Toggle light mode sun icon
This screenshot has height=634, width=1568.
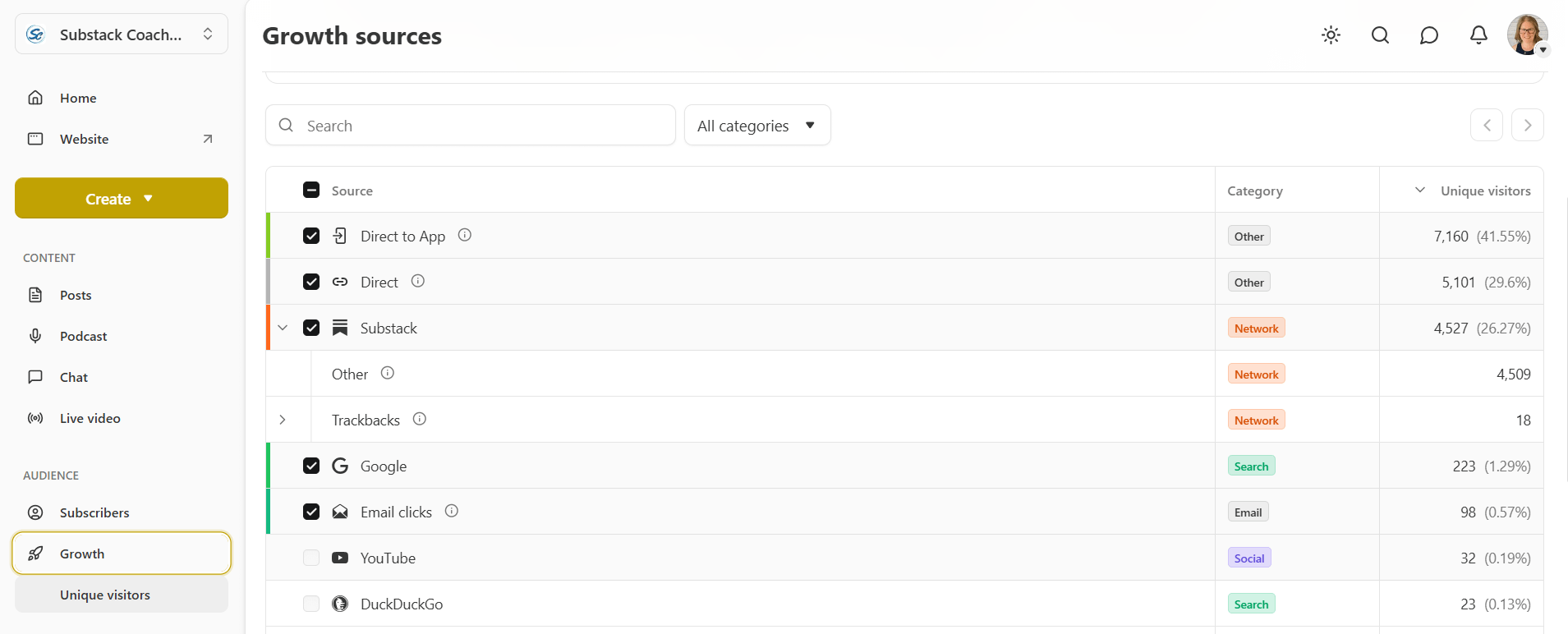click(x=1331, y=35)
